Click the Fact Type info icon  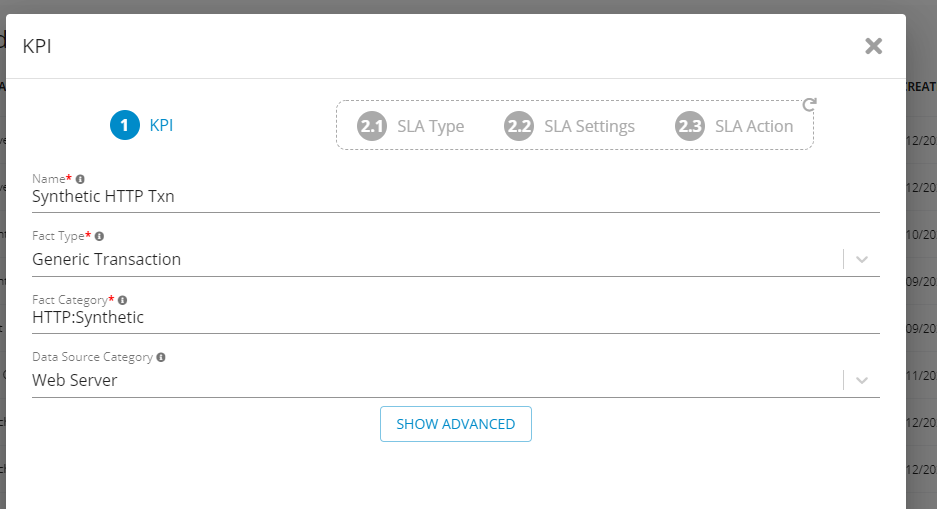coord(99,237)
